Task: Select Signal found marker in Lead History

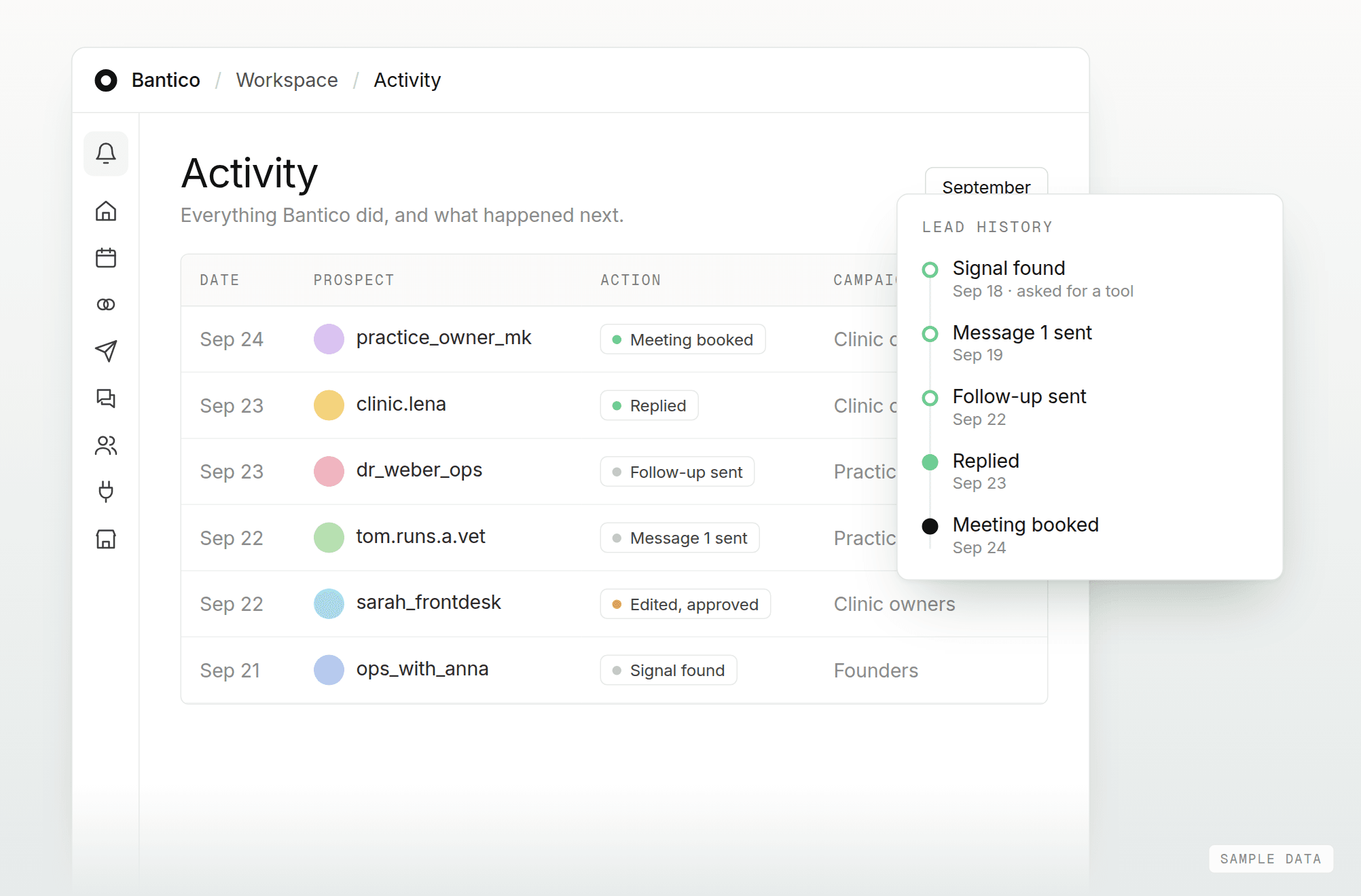Action: [930, 269]
